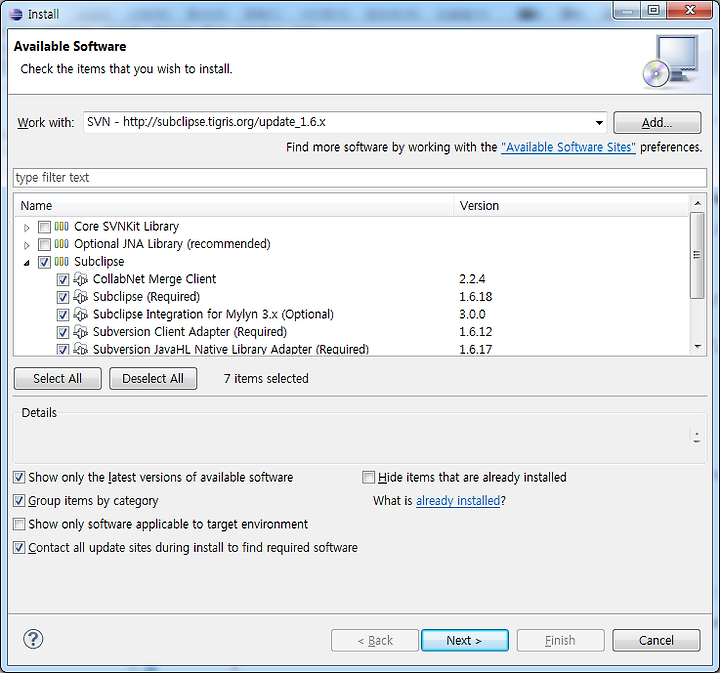Click the Optional JNA Library category icon
720x673 pixels.
pos(61,244)
